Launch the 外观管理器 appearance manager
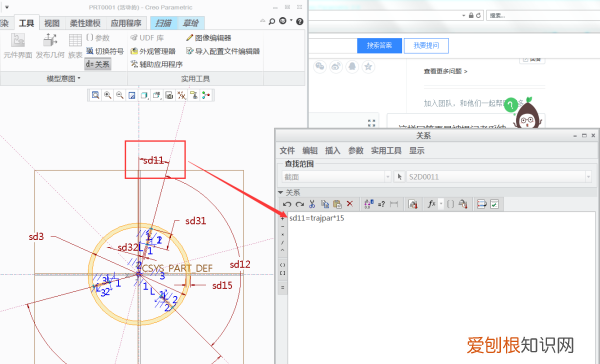This screenshot has width=600, height=364. point(153,51)
